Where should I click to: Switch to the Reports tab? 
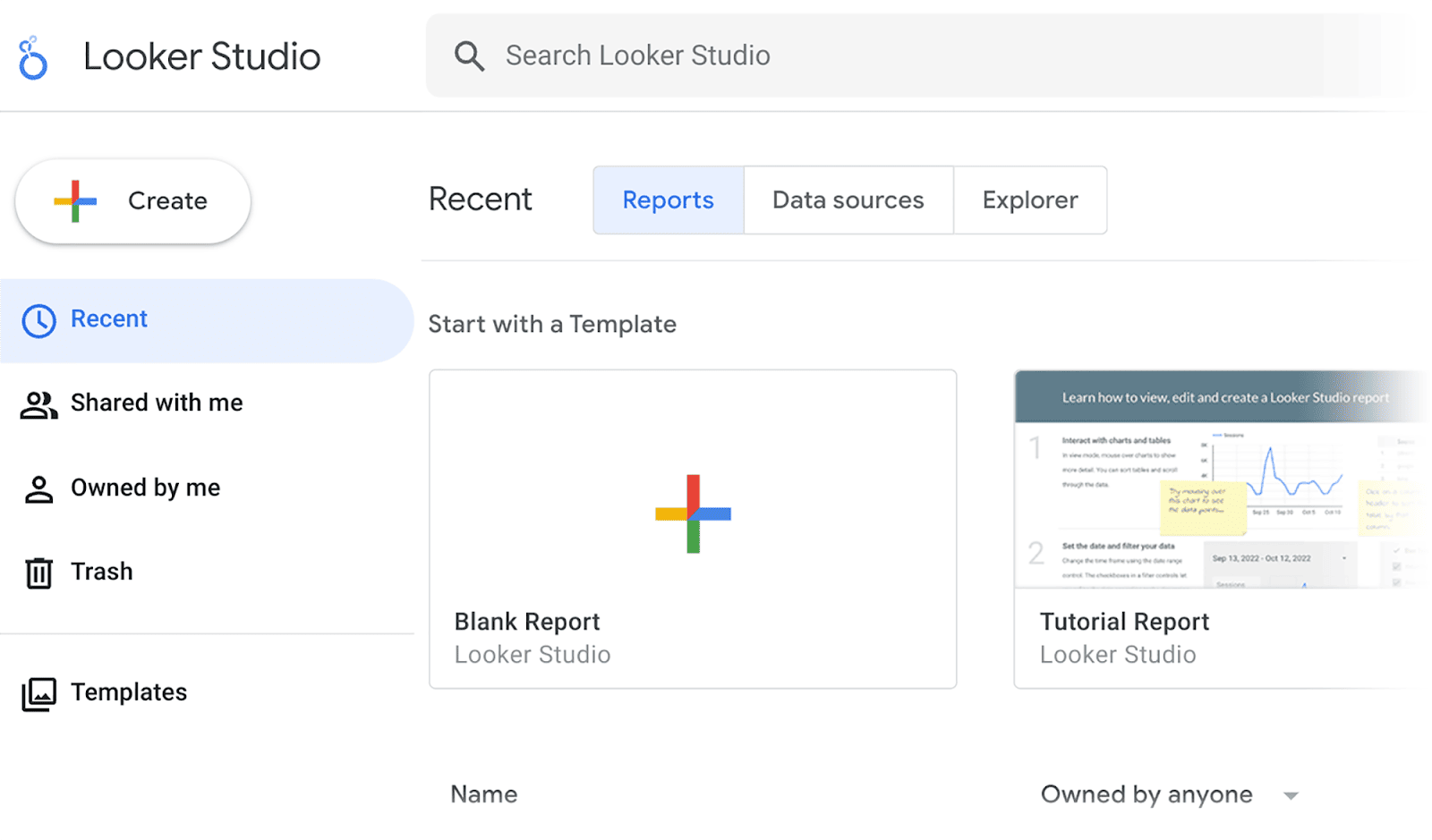pyautogui.click(x=668, y=200)
